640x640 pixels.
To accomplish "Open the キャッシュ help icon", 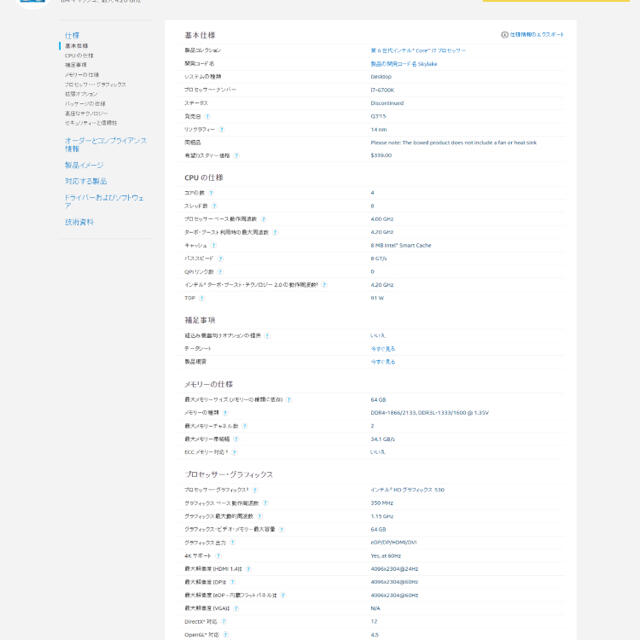I will (x=213, y=245).
